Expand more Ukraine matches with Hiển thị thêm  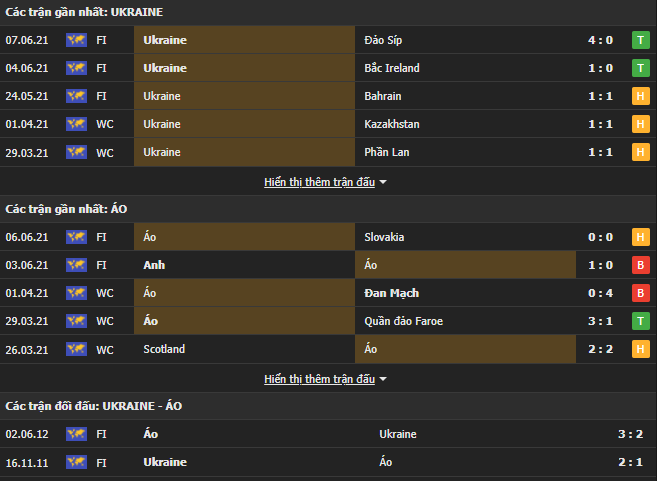(319, 182)
